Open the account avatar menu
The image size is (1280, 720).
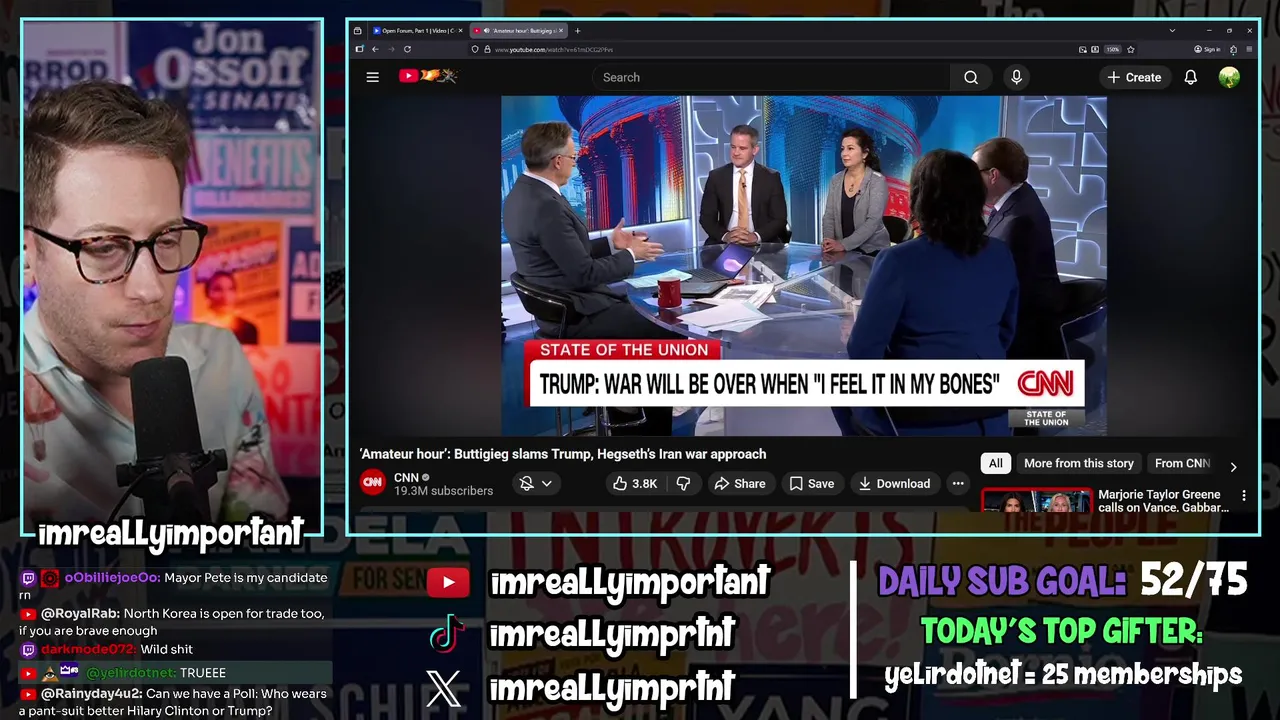click(1229, 77)
